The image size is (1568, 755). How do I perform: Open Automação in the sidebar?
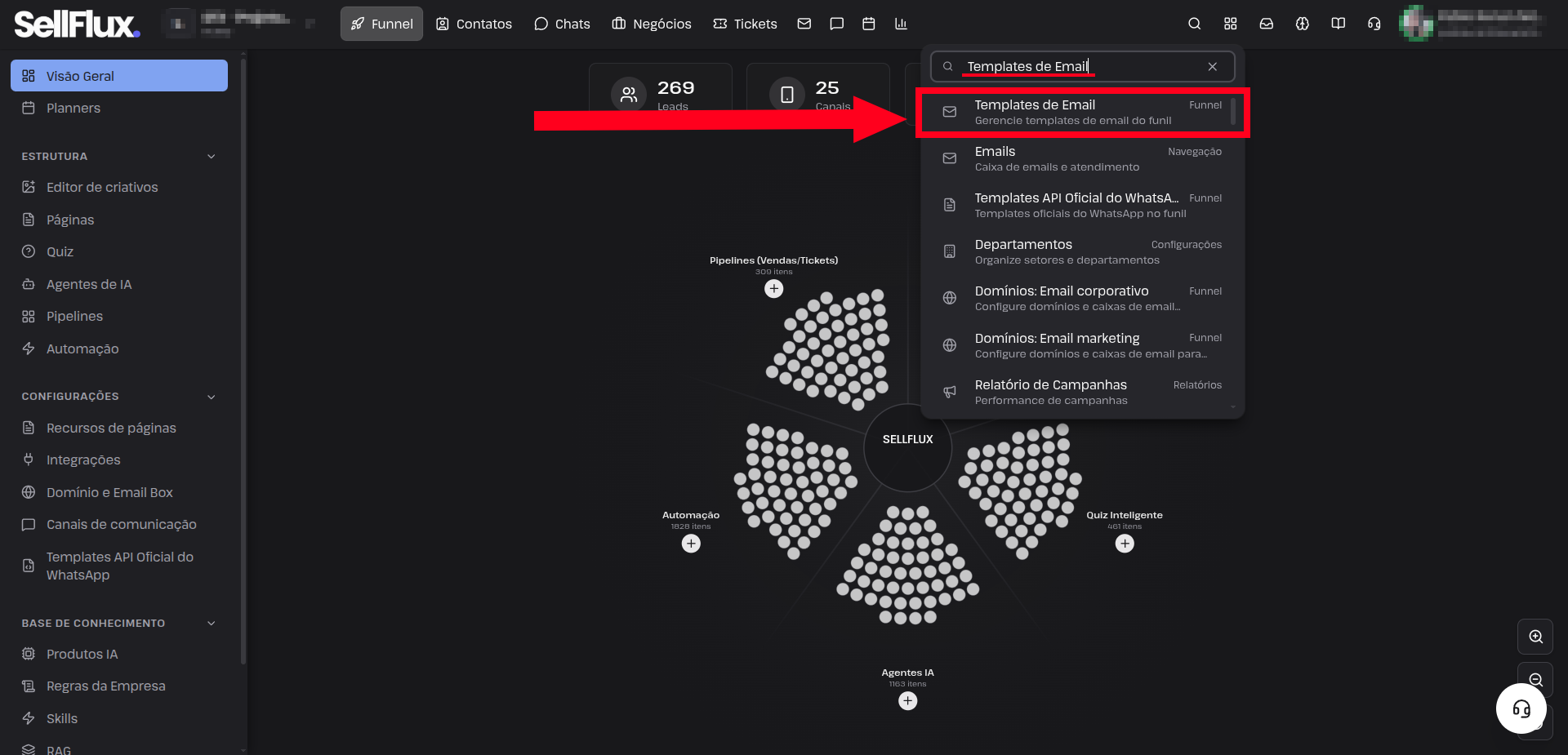pyautogui.click(x=119, y=349)
